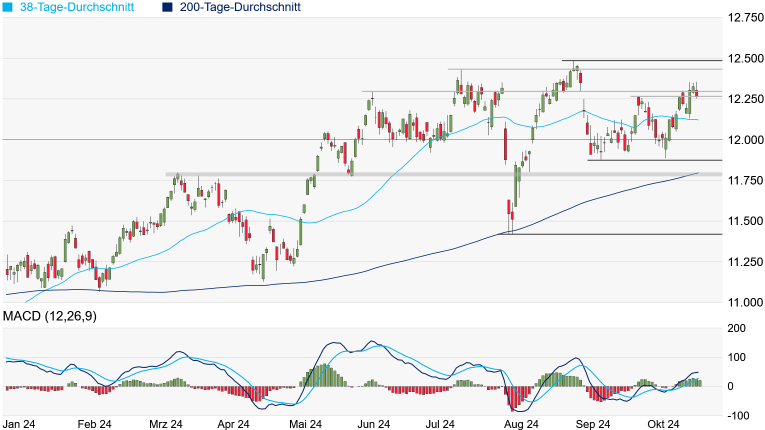Click the Jul 24 date label
The width and height of the screenshot is (765, 430).
(450, 424)
